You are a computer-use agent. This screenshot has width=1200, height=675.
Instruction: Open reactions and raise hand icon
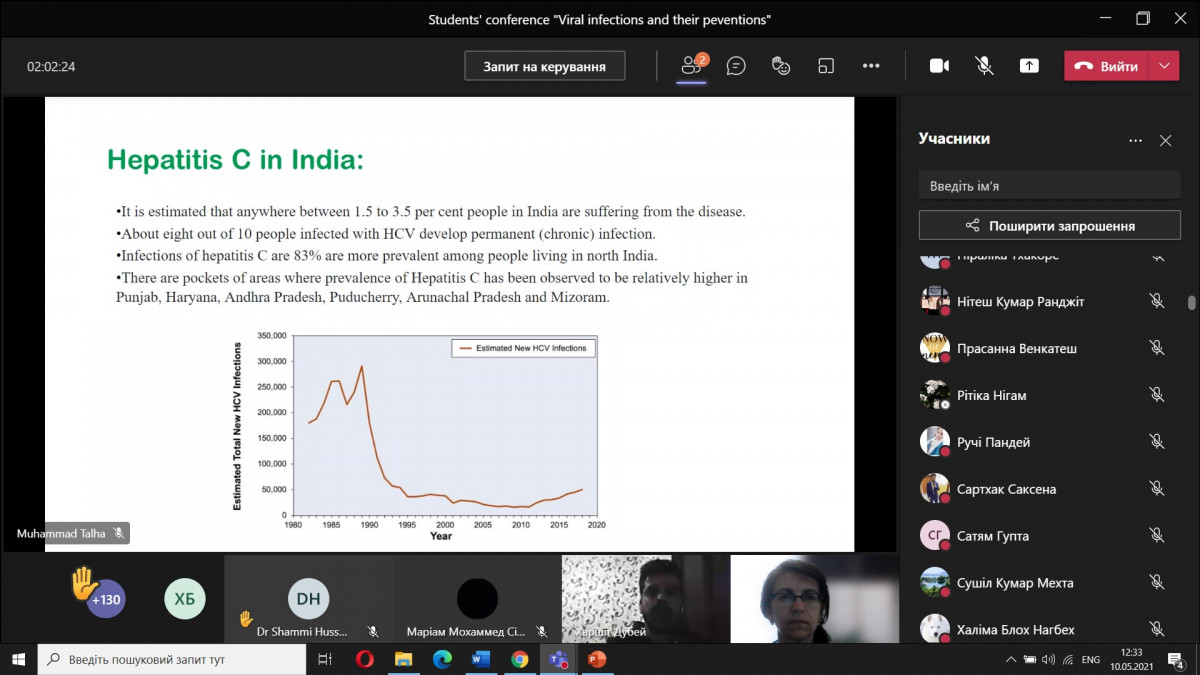pyautogui.click(x=781, y=66)
